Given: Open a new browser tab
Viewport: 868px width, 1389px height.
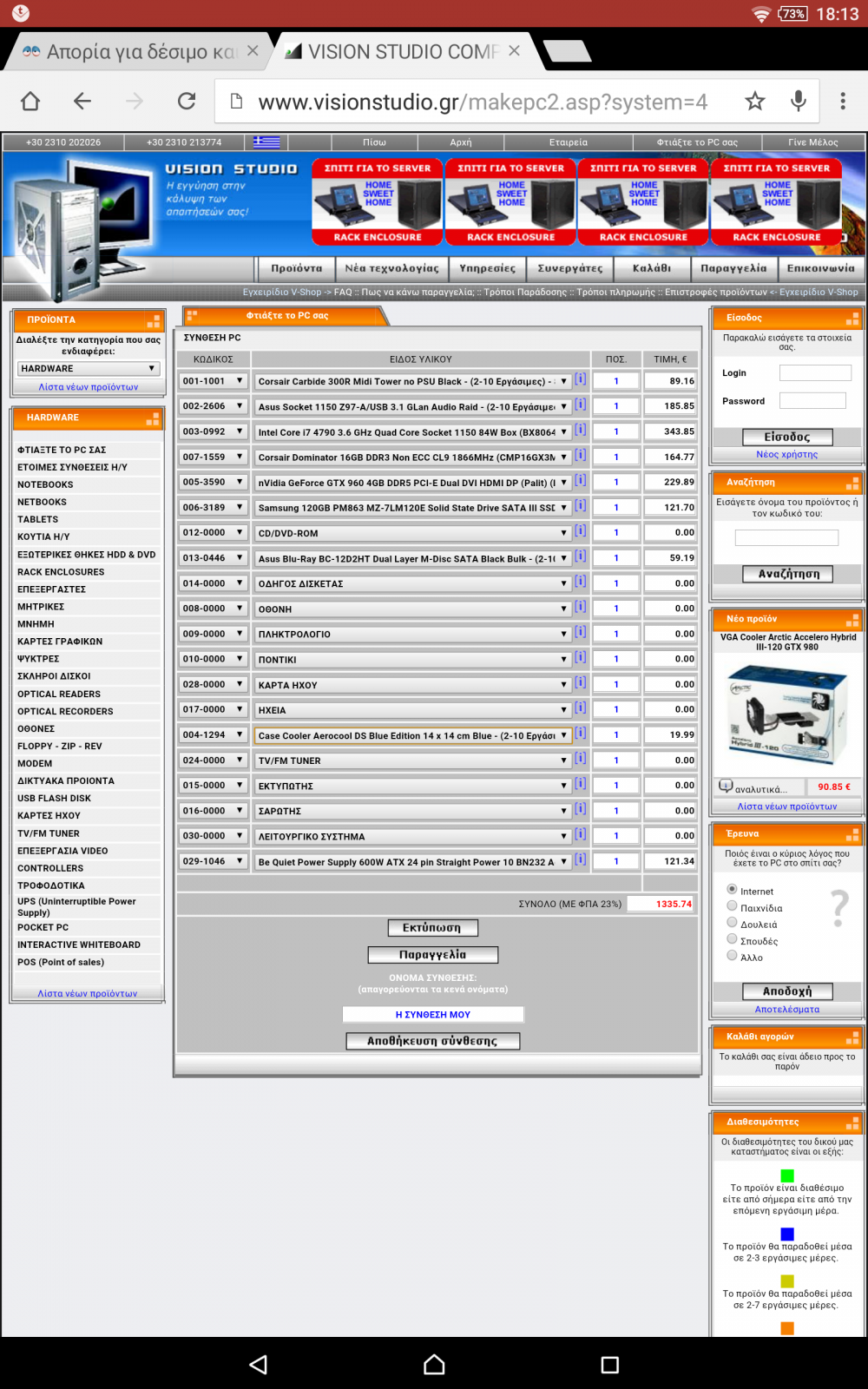Looking at the screenshot, I should coord(568,51).
